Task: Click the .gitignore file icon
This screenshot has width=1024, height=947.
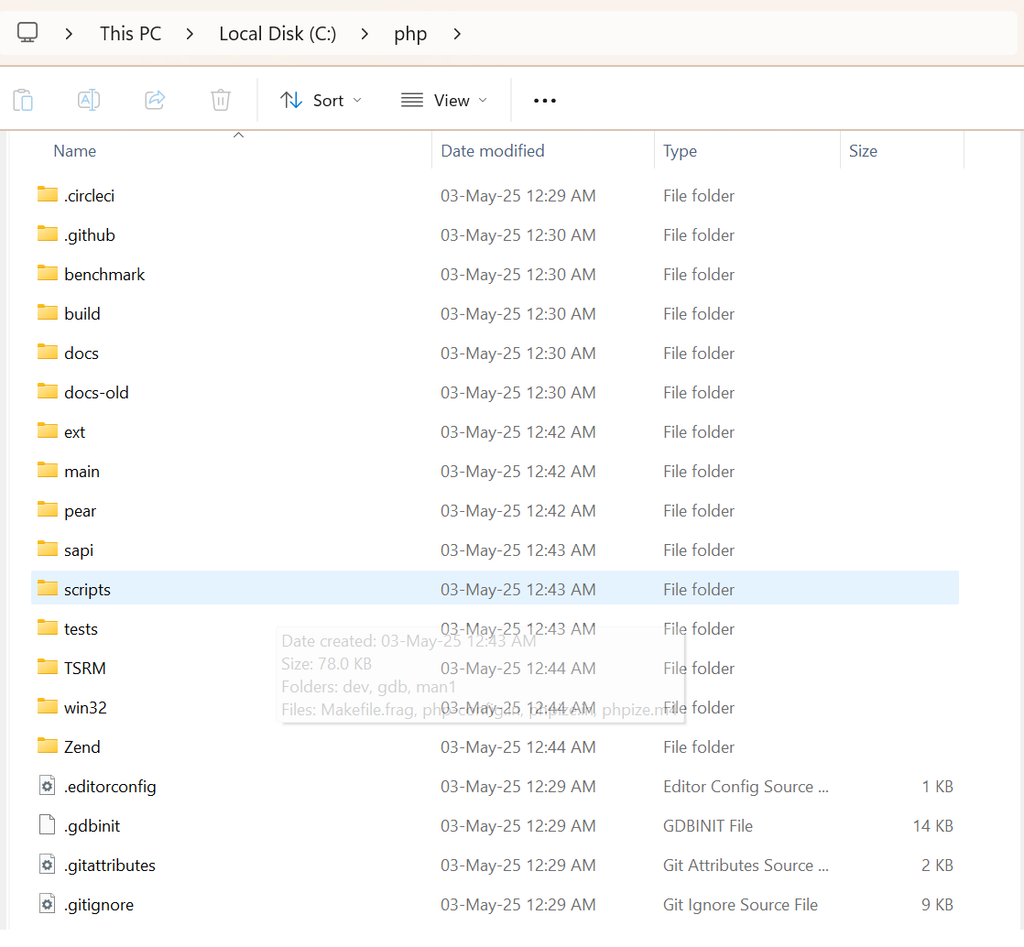Action: click(x=47, y=904)
